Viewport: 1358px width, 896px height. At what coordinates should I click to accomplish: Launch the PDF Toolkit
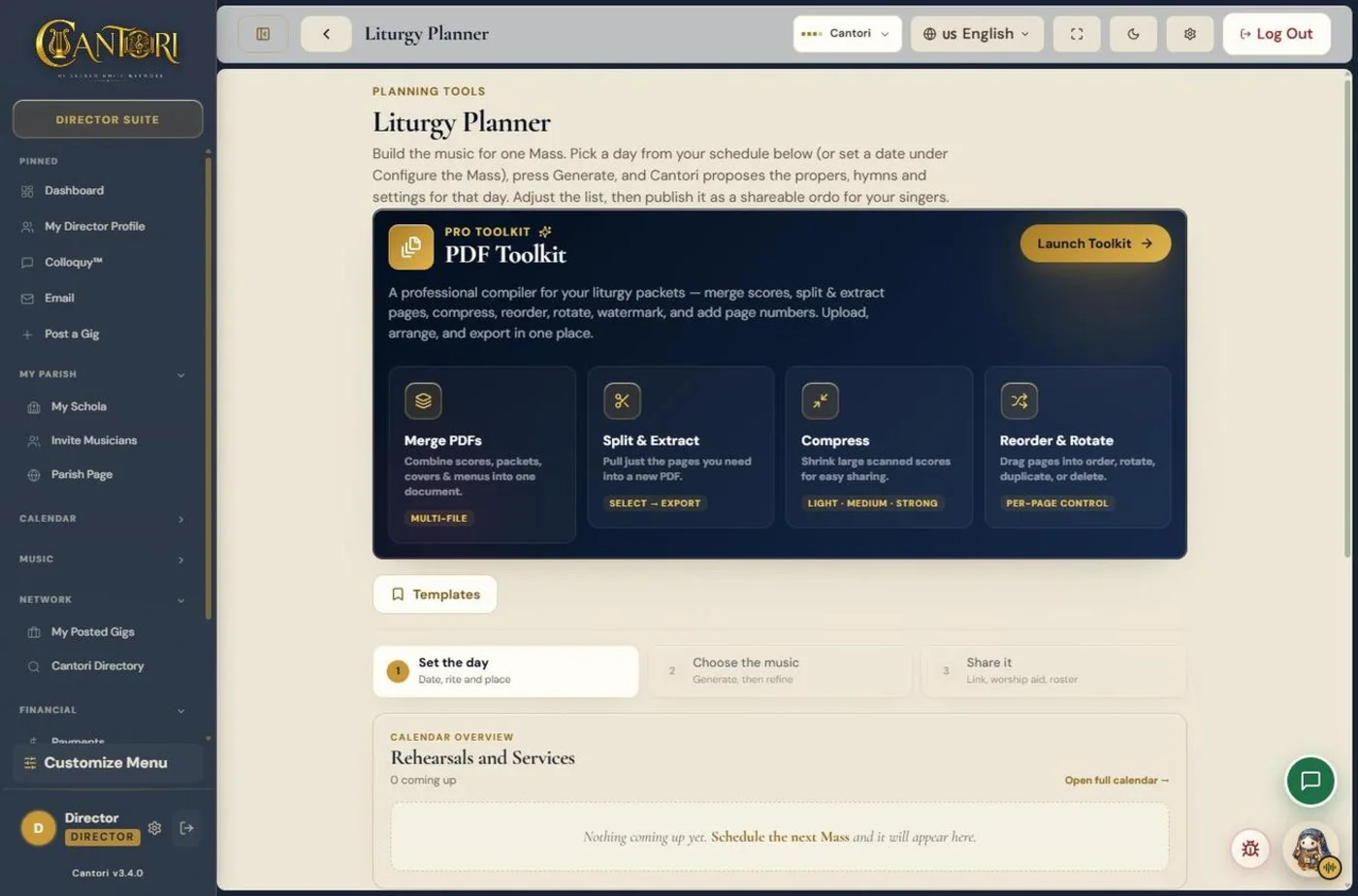pyautogui.click(x=1095, y=243)
